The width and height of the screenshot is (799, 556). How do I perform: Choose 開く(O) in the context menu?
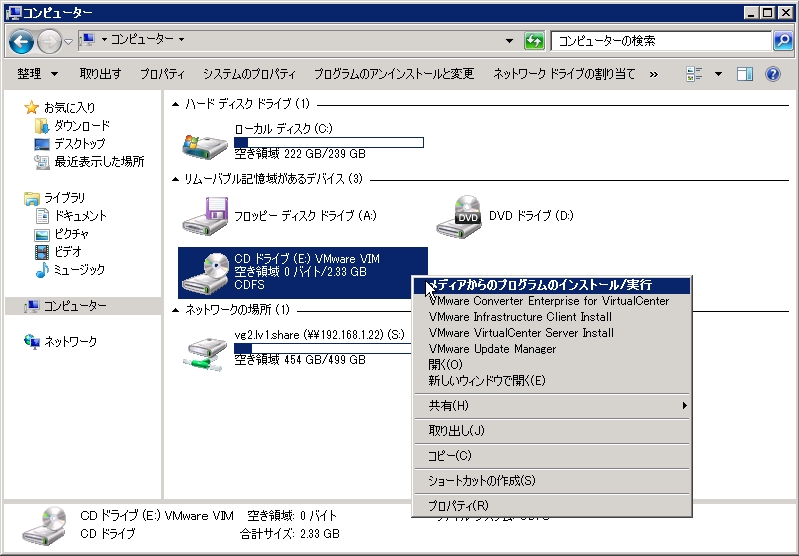tap(552, 365)
